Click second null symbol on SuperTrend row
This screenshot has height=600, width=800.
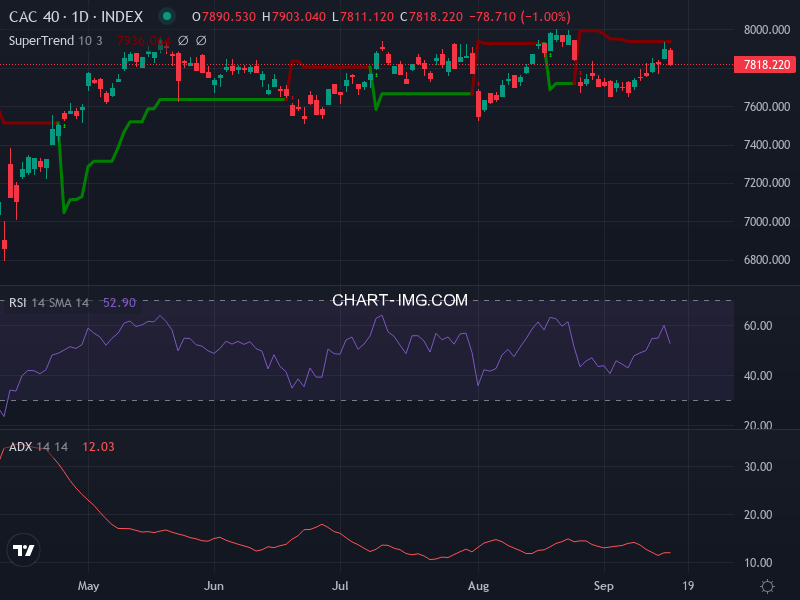(201, 40)
